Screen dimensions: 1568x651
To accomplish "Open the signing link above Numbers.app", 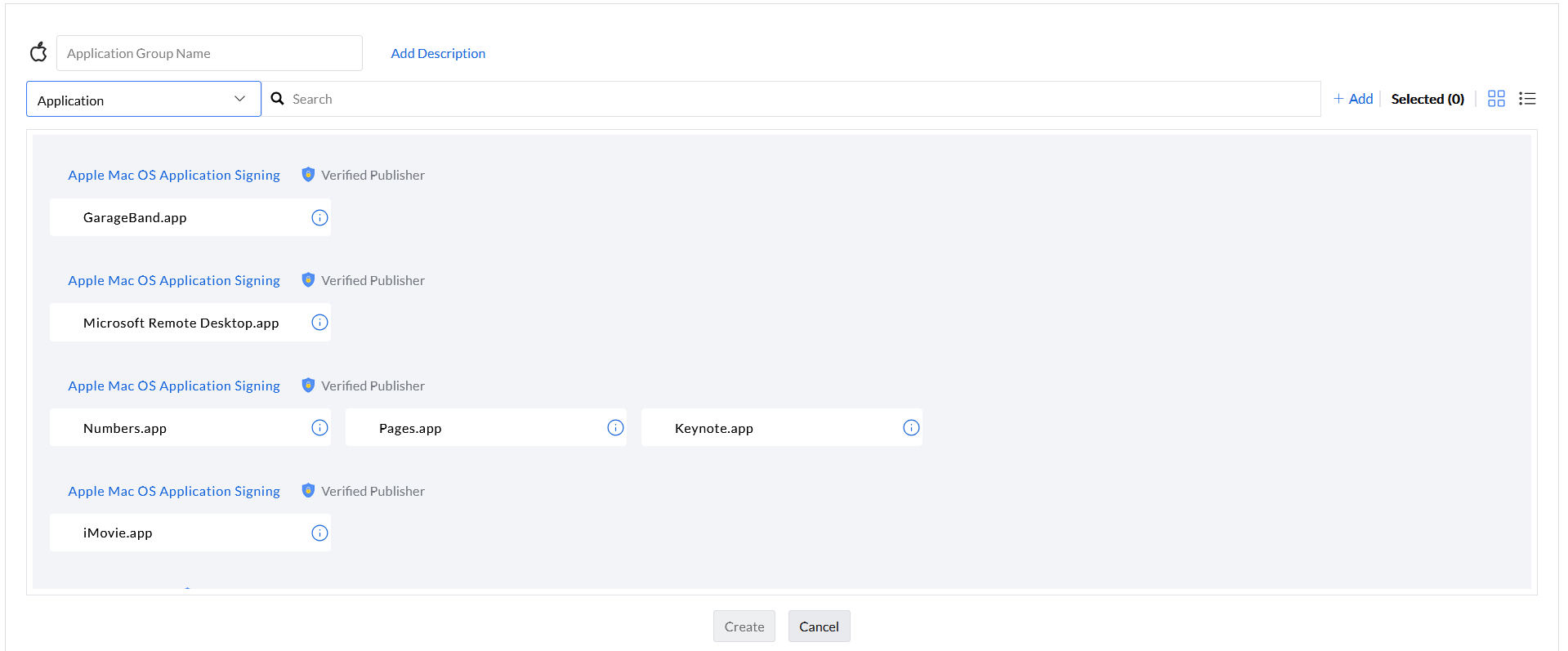I will (x=174, y=386).
